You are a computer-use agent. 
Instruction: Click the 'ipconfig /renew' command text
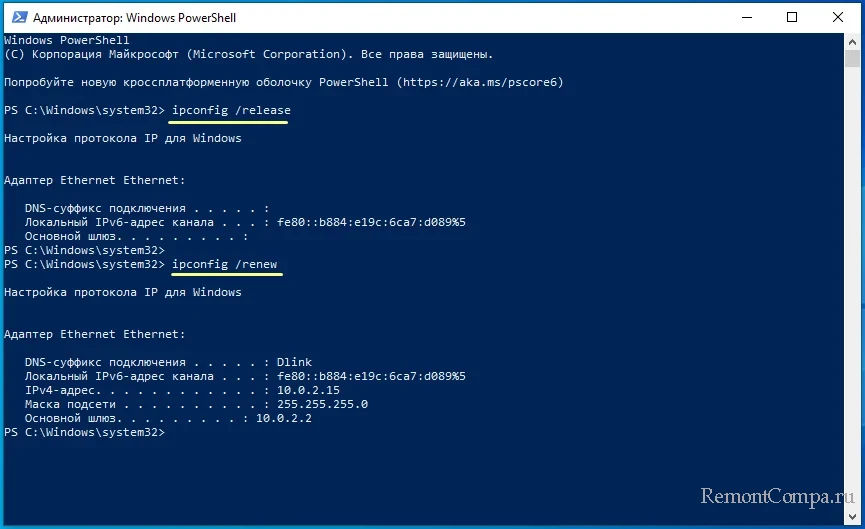click(224, 264)
